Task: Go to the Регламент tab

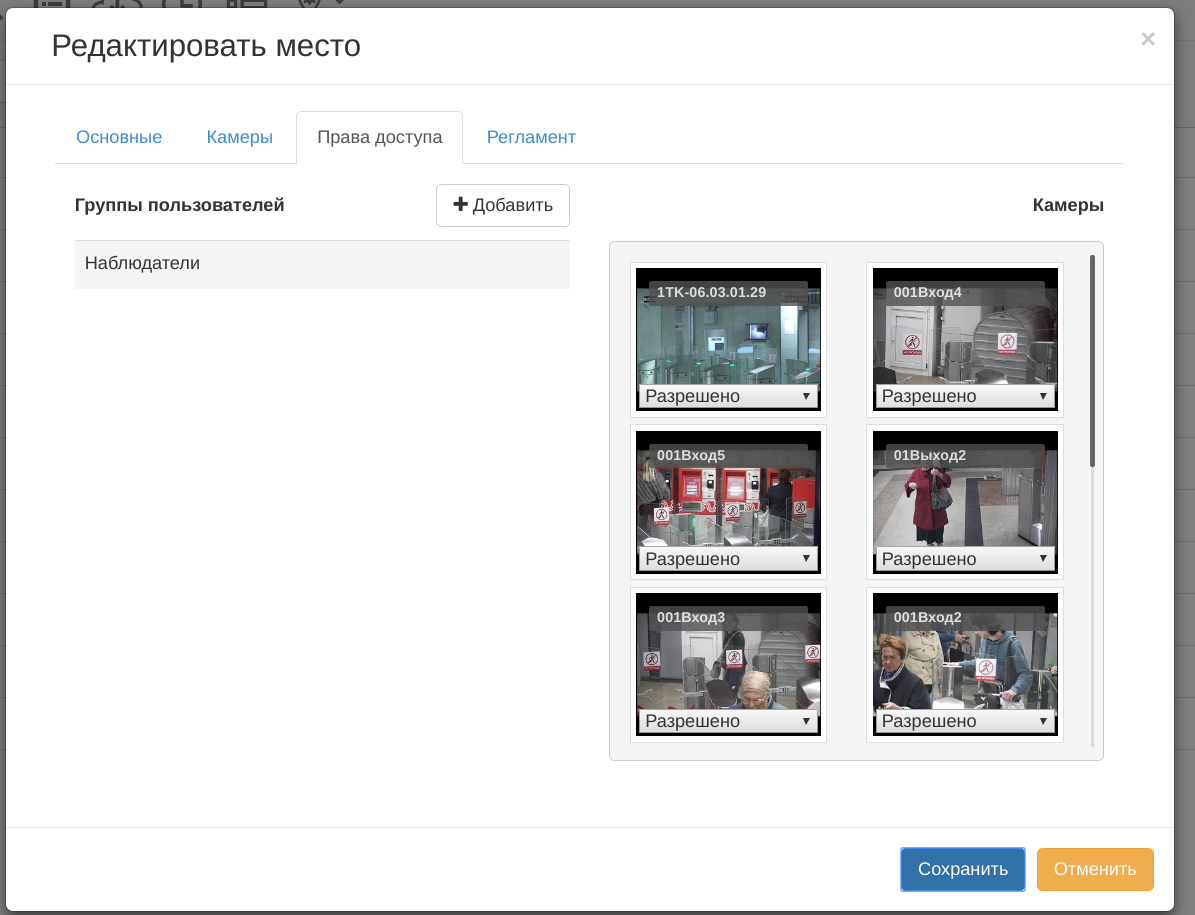Action: tap(530, 137)
